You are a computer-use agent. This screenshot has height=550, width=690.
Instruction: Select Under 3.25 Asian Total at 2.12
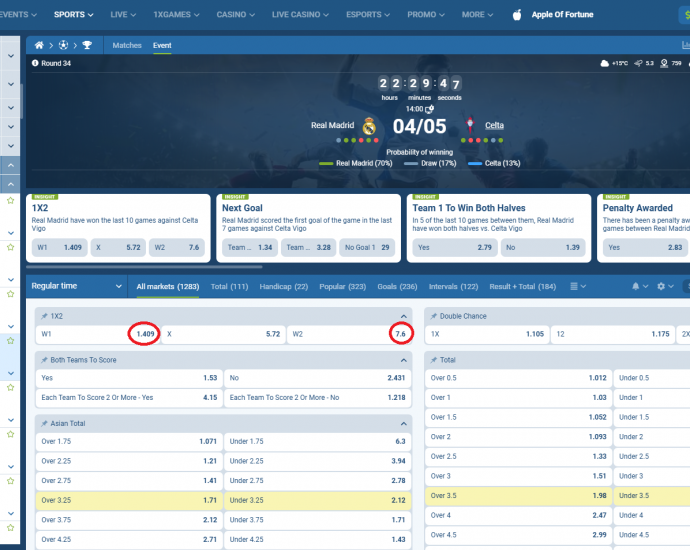point(317,500)
